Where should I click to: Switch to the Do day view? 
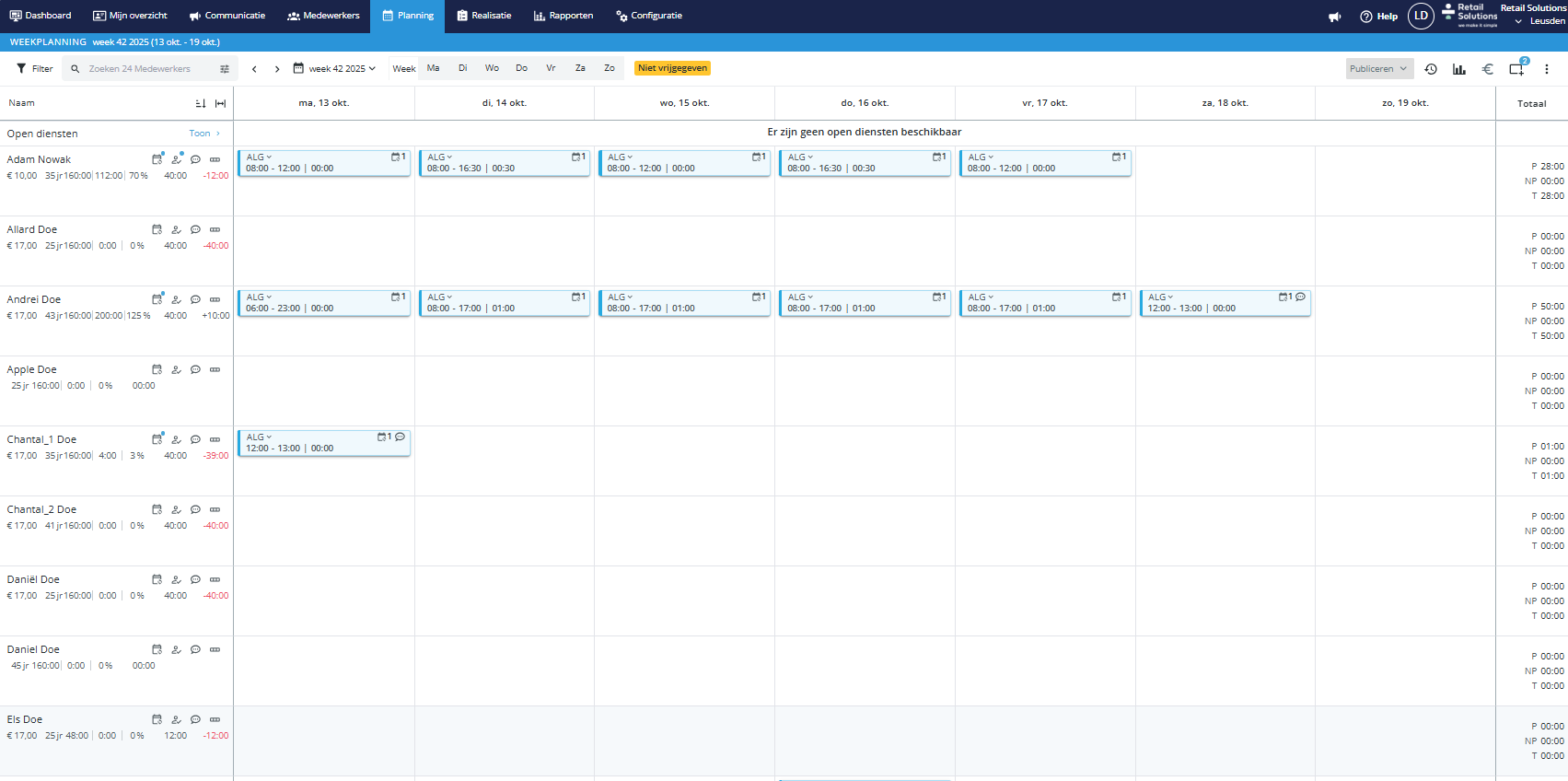522,68
